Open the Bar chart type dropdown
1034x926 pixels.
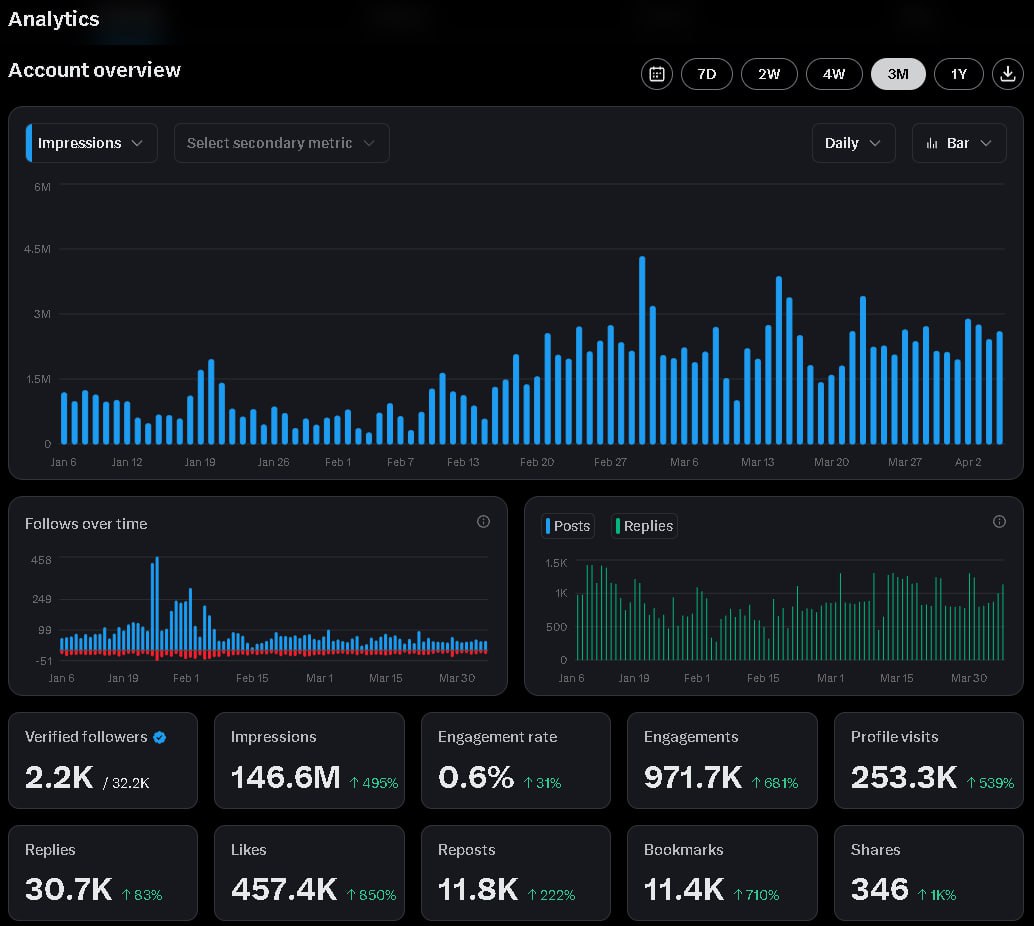pos(959,143)
